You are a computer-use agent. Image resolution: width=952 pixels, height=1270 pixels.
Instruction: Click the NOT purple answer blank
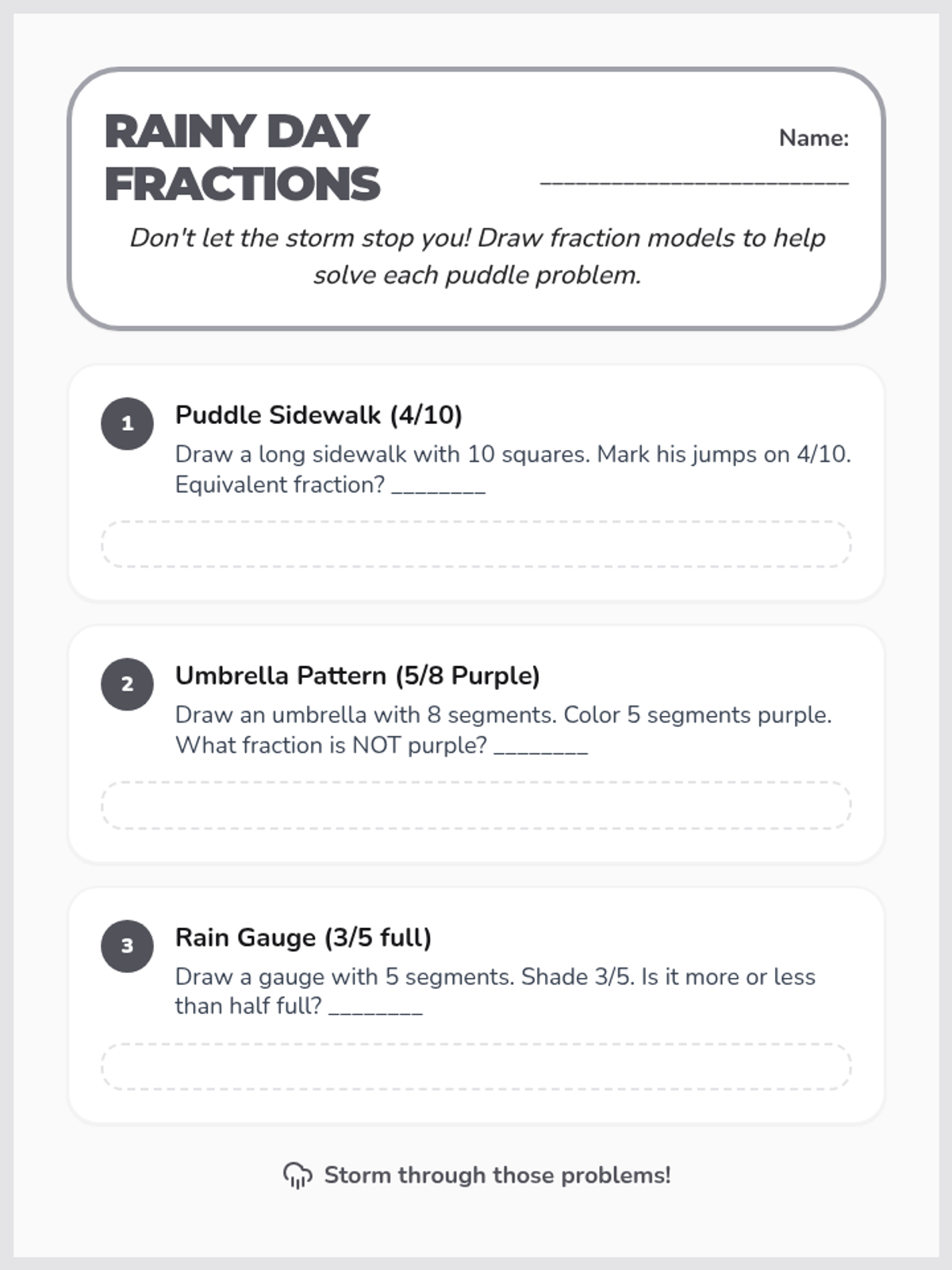coord(541,747)
